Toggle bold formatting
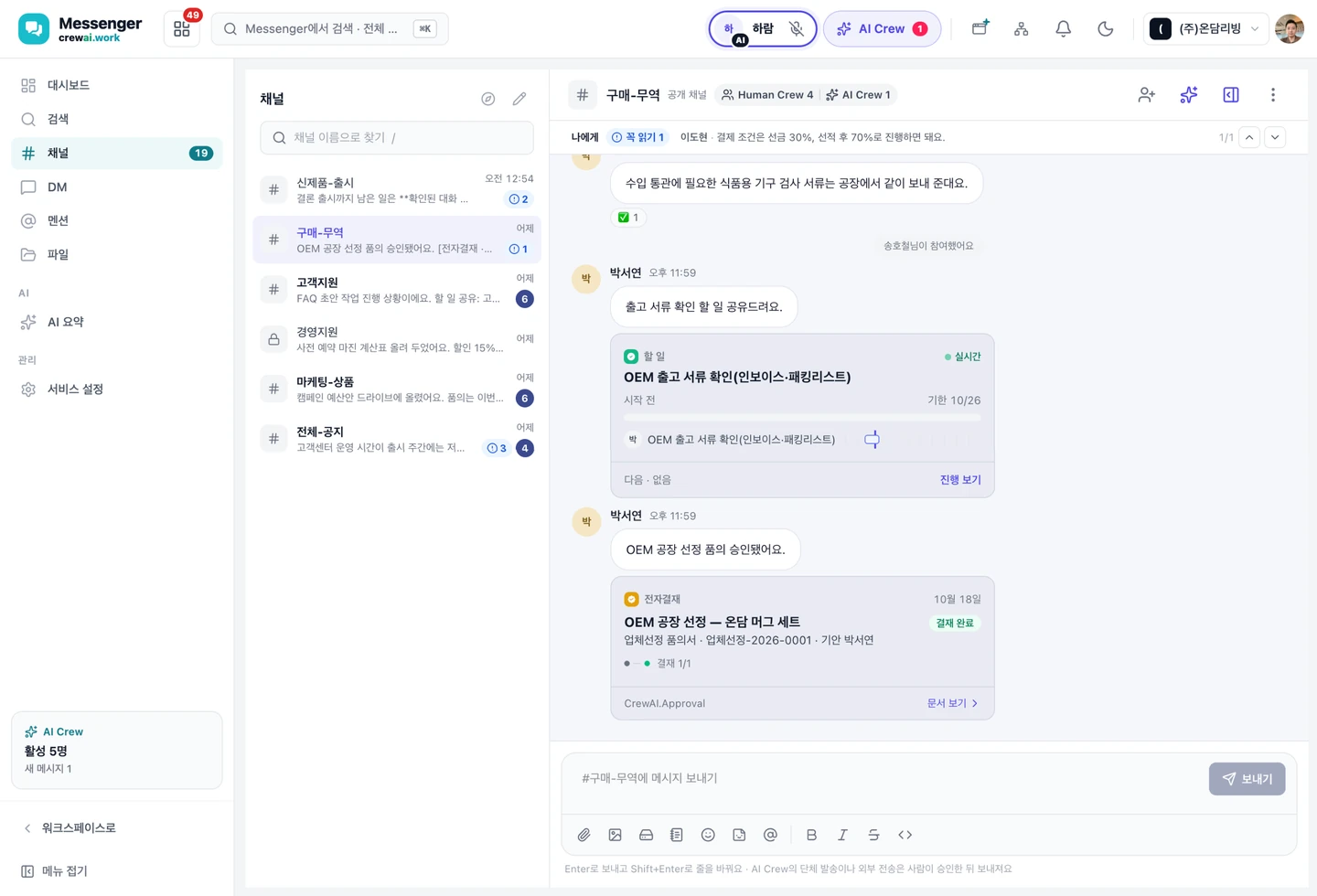The height and width of the screenshot is (896, 1317). [811, 835]
